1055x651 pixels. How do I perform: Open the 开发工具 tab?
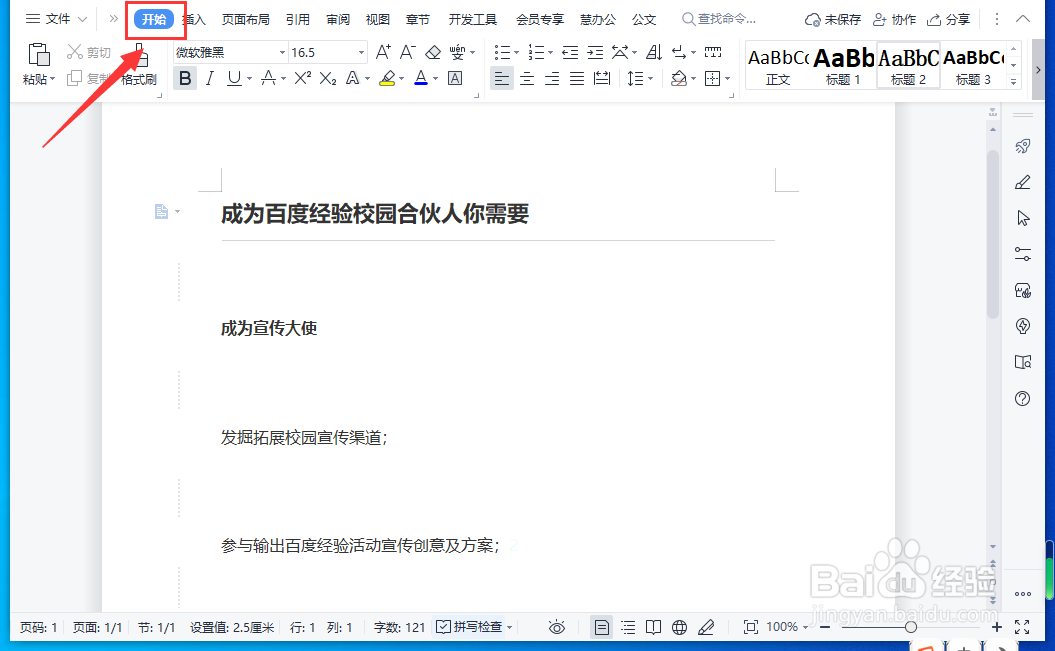(x=472, y=20)
